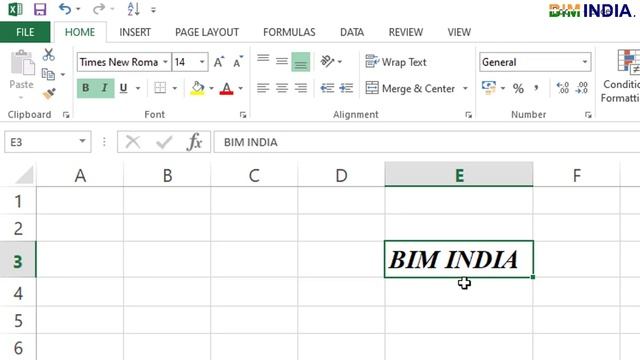Switch to the INSERT tab
Screen dimensions: 640x360
pos(135,32)
